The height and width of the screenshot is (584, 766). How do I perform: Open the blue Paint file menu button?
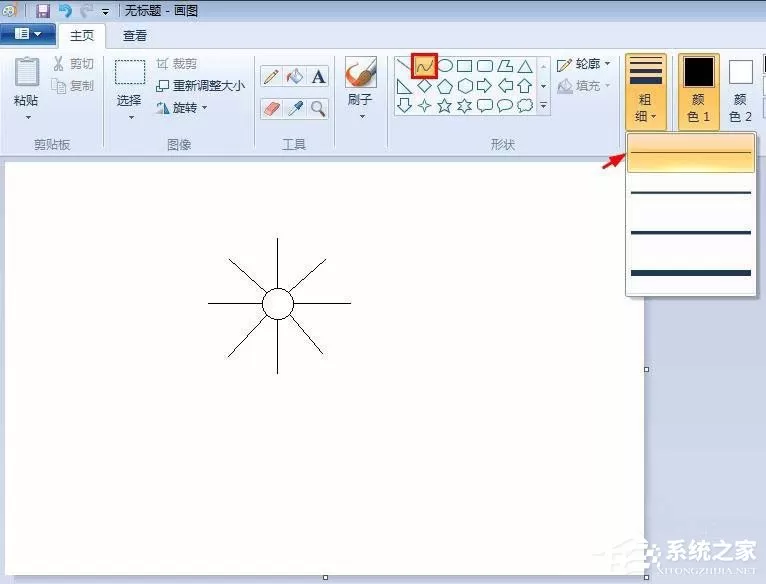pos(28,34)
